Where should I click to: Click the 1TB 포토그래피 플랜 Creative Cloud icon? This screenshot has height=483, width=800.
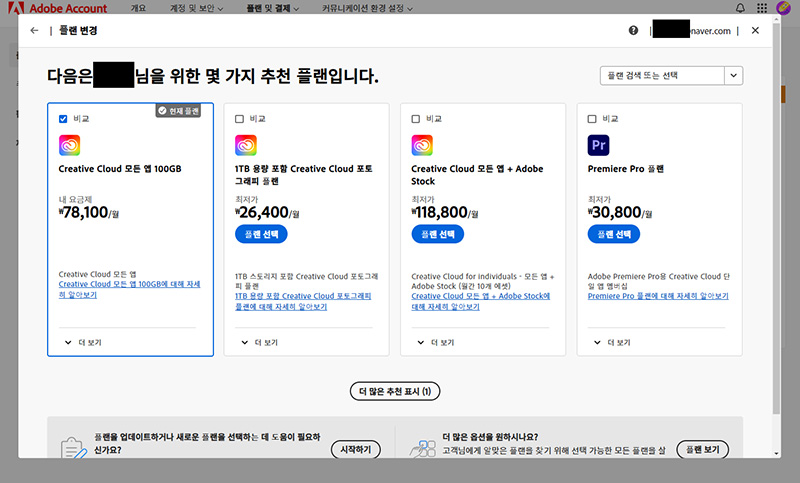pyautogui.click(x=246, y=145)
